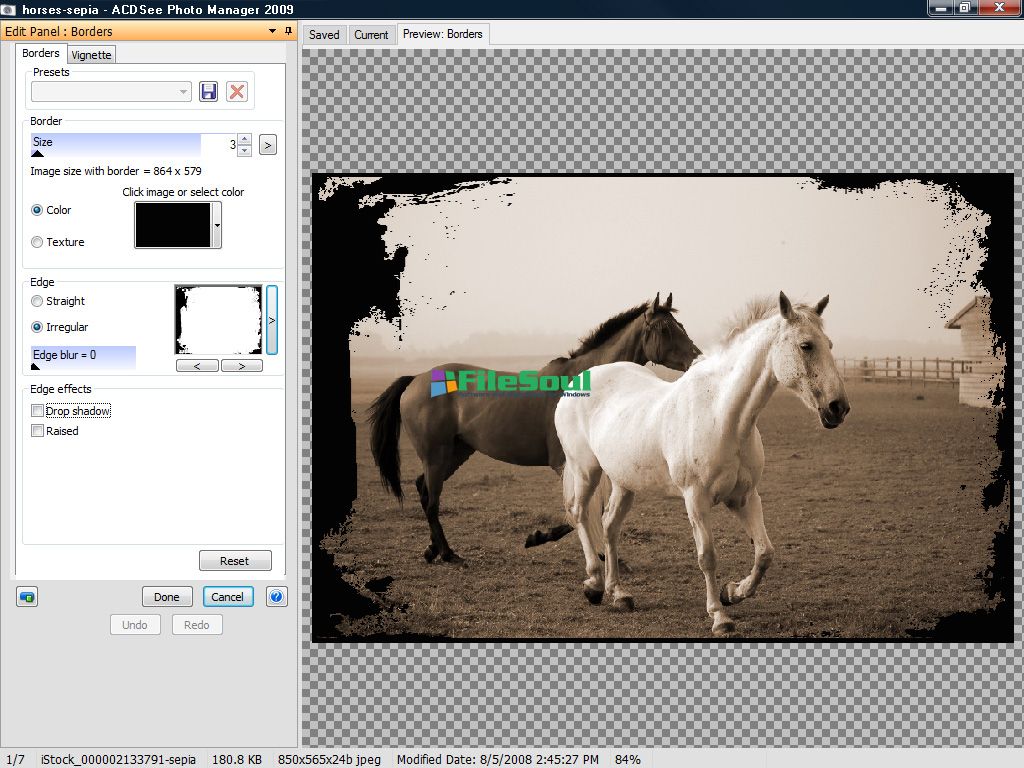Go to next irregular edge pattern
The image size is (1024, 768).
[241, 366]
